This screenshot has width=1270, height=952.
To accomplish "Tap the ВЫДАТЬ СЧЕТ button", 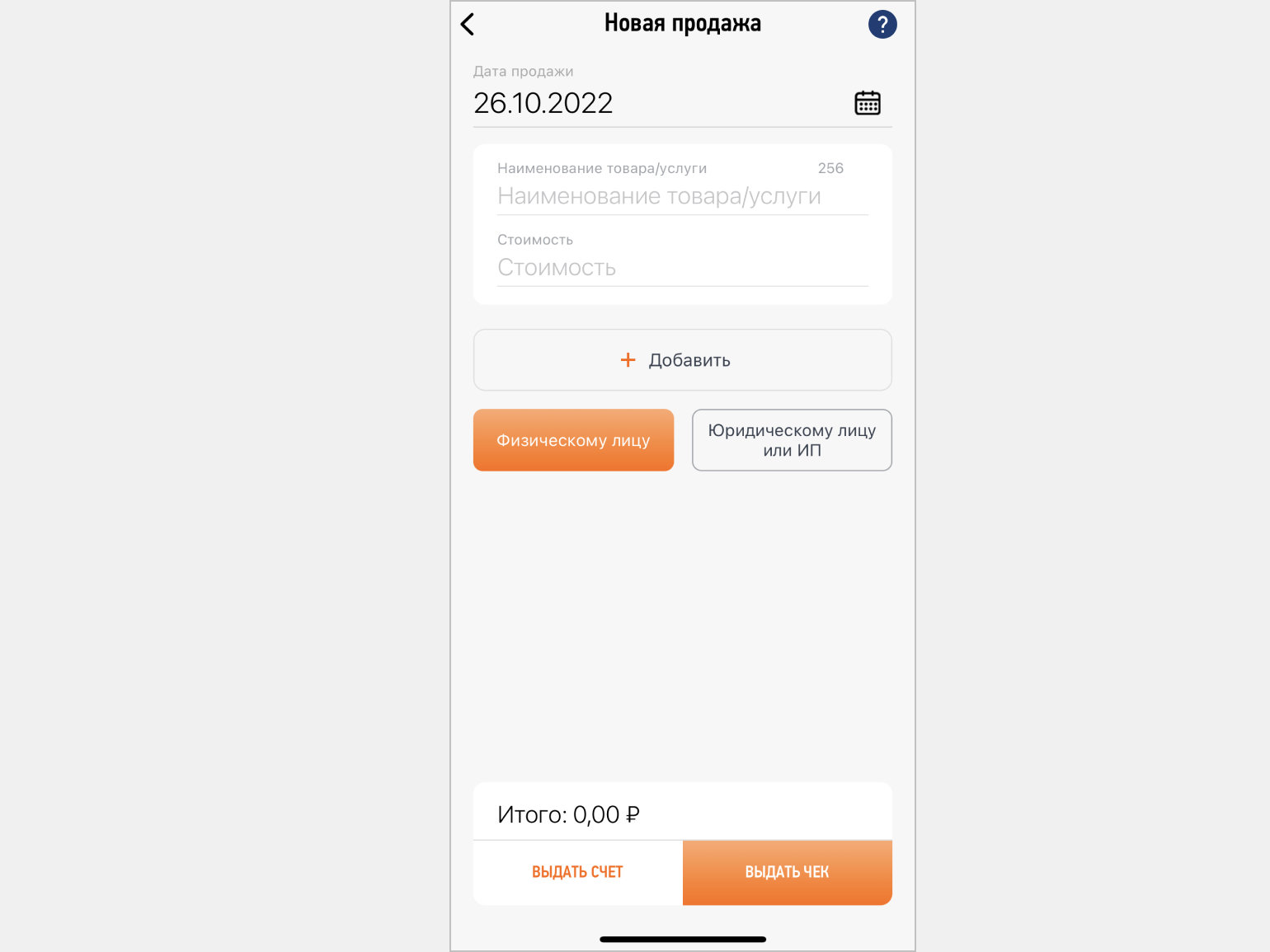I will [x=577, y=872].
